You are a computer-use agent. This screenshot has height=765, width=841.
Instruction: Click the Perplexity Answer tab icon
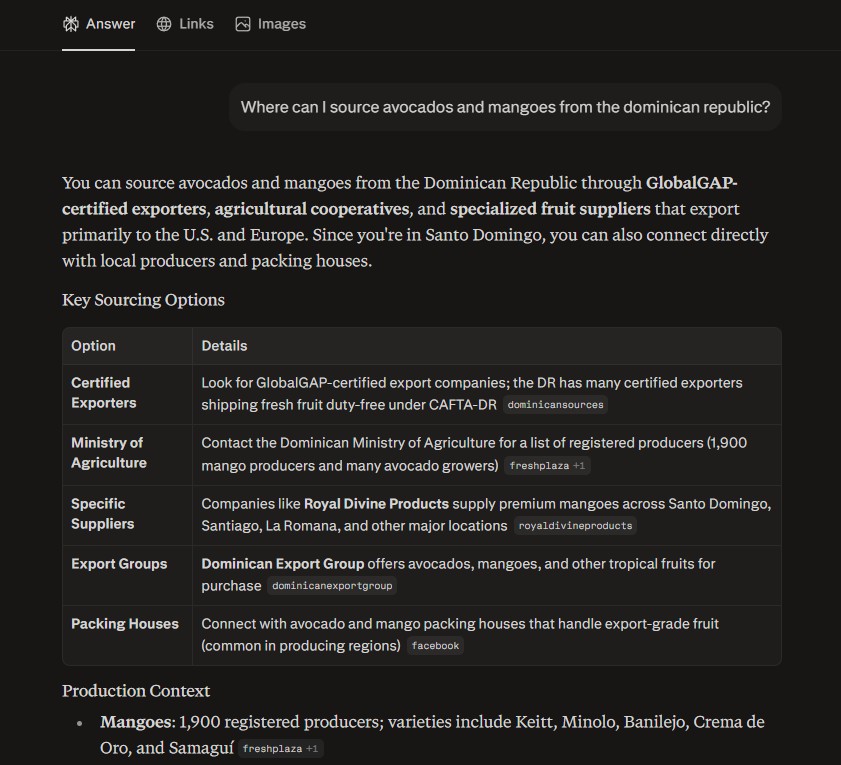[x=70, y=24]
